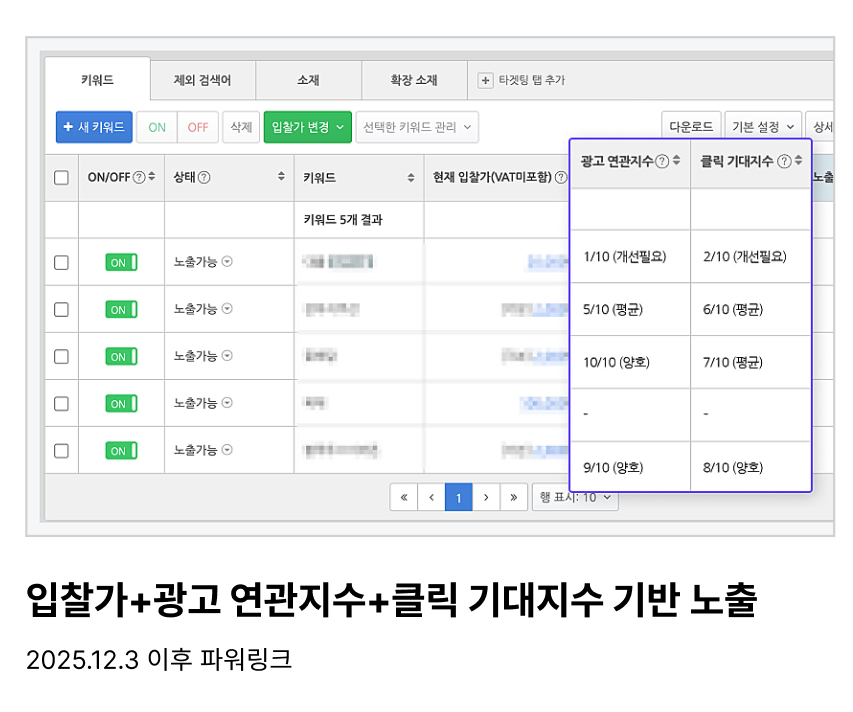Go back a page with the ‹ arrow
The image size is (853, 712).
431,496
